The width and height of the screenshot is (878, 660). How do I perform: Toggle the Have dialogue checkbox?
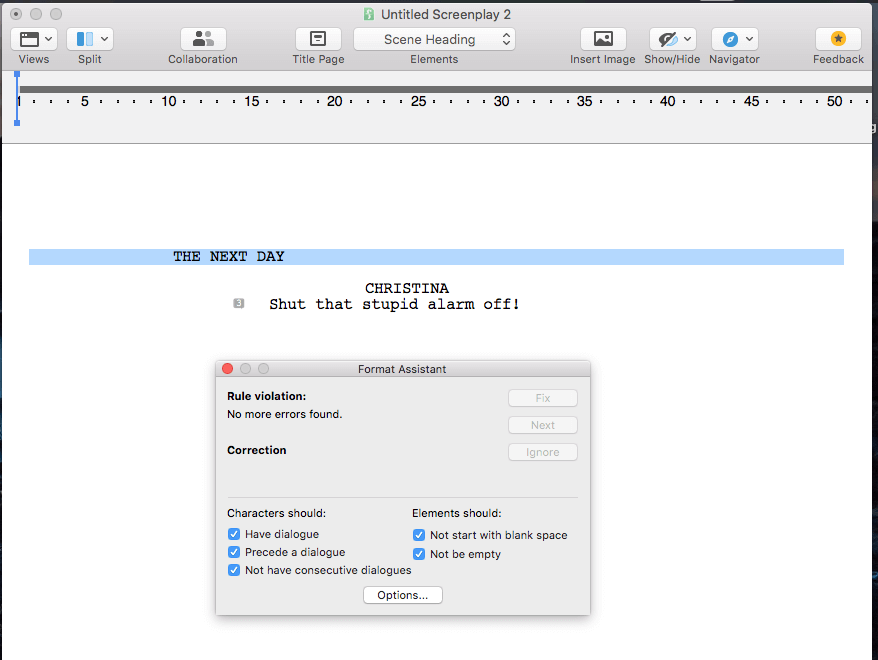(x=234, y=534)
